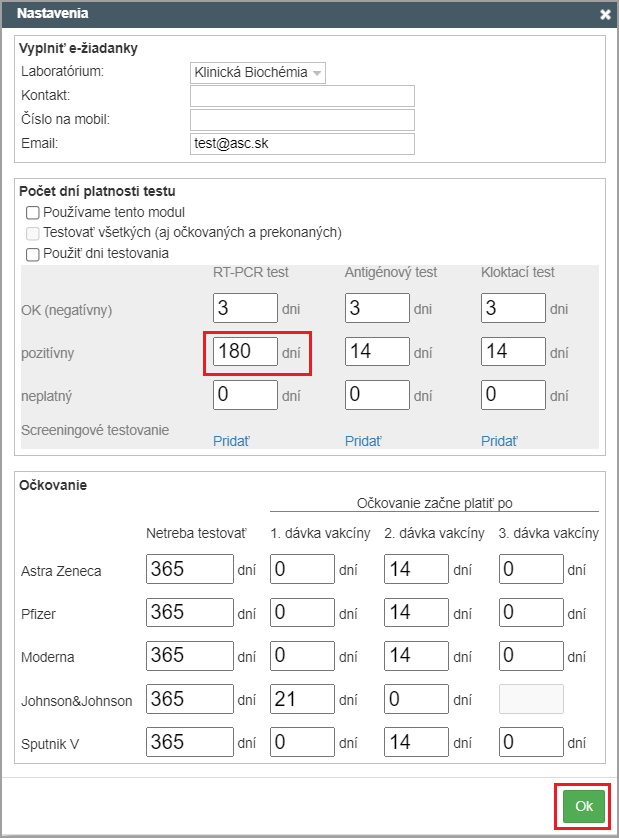
Task: Close the Nastavenia dialog with the X icon
Action: pyautogui.click(x=605, y=14)
